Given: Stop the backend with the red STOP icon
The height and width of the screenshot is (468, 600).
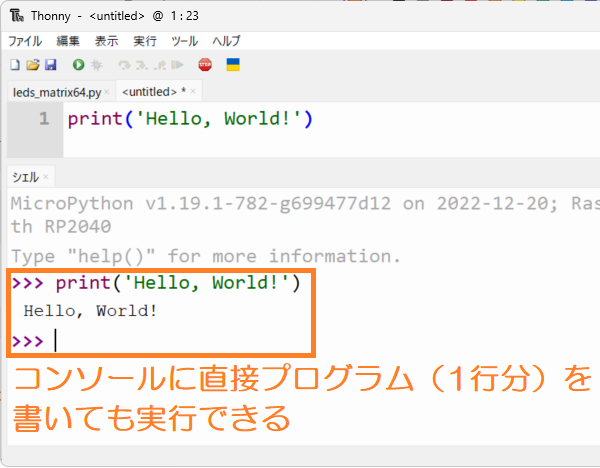Looking at the screenshot, I should point(205,65).
